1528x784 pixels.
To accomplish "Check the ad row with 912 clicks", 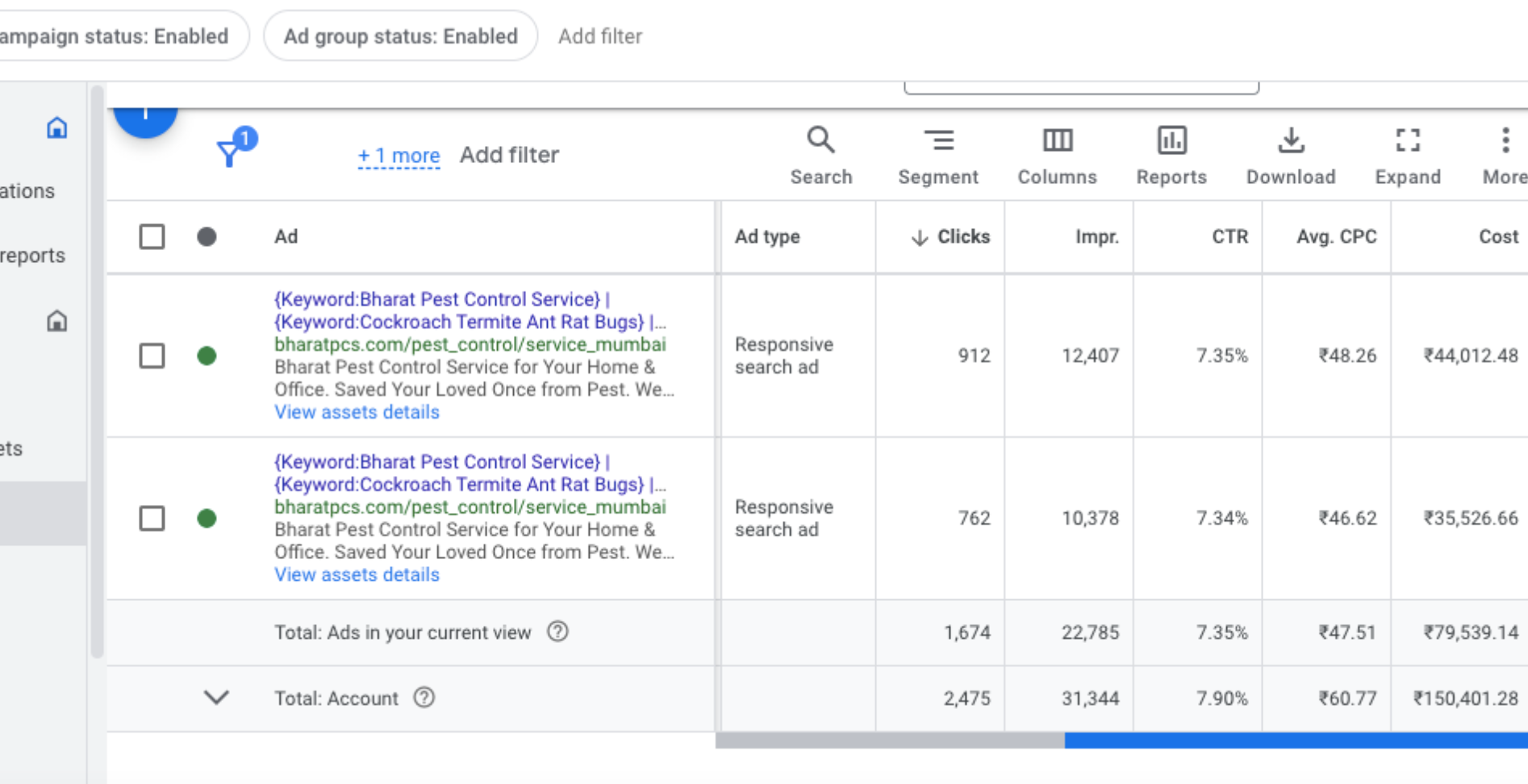I will tap(152, 356).
